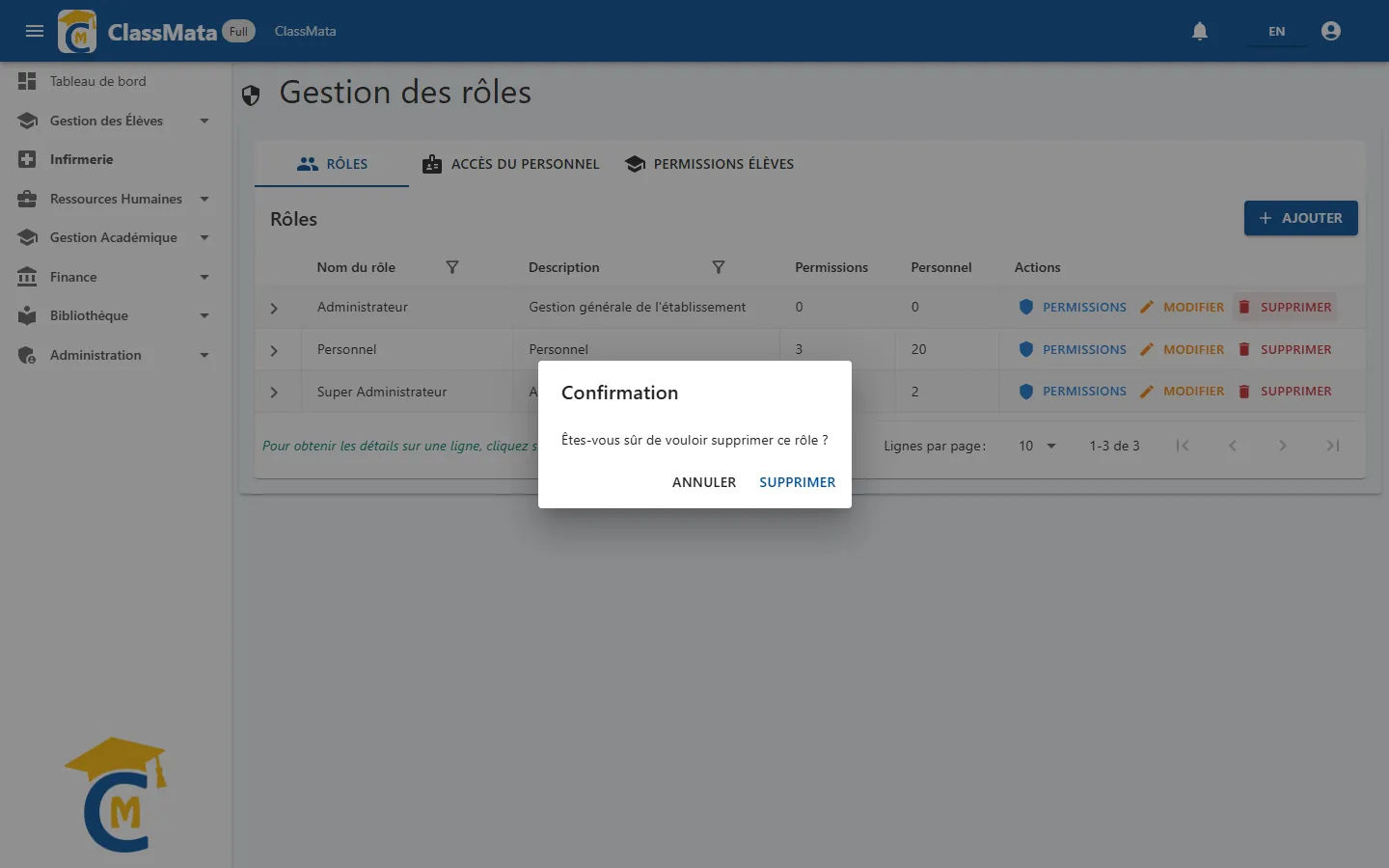
Task: Cancel deletion with the Annuler button
Action: [x=704, y=482]
